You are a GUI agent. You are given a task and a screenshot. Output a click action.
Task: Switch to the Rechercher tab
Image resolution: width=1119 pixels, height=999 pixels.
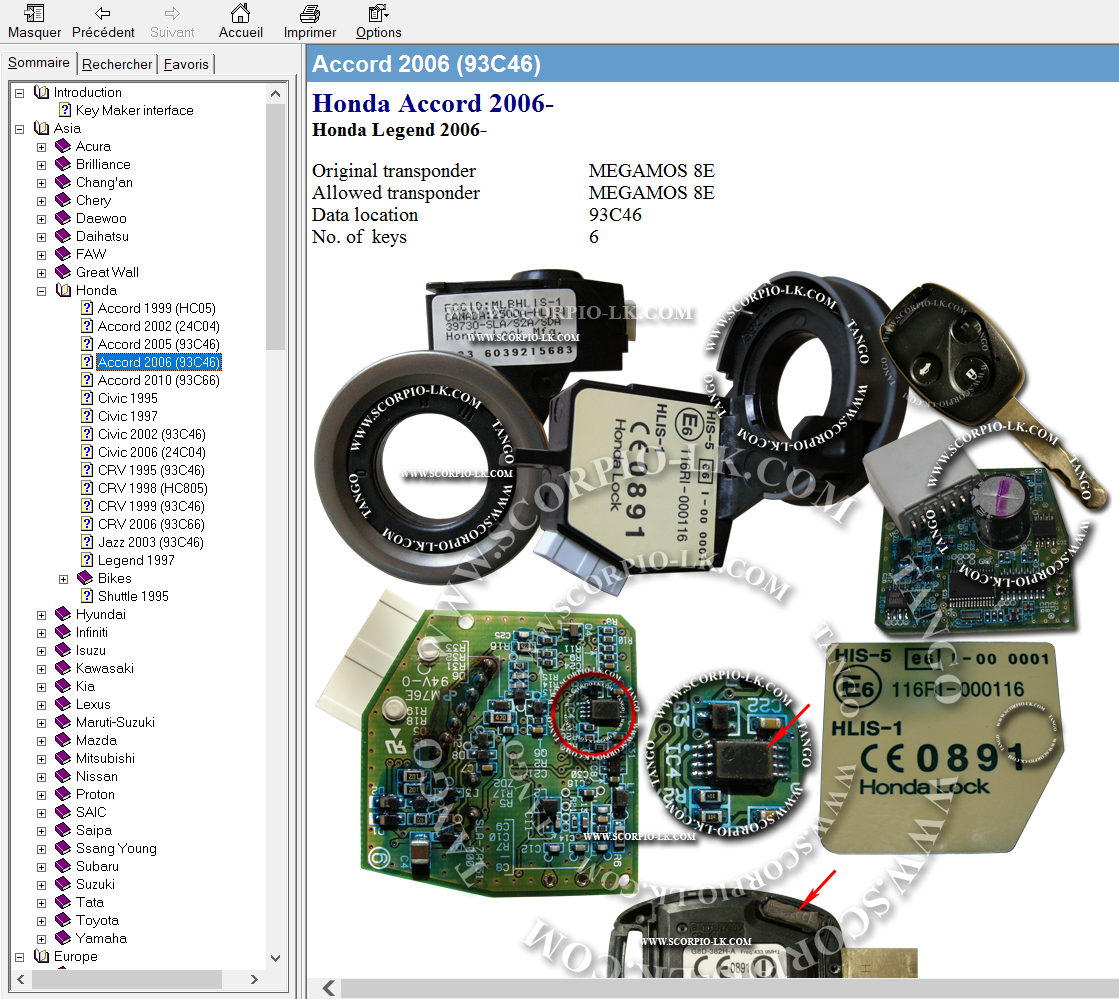(x=117, y=64)
